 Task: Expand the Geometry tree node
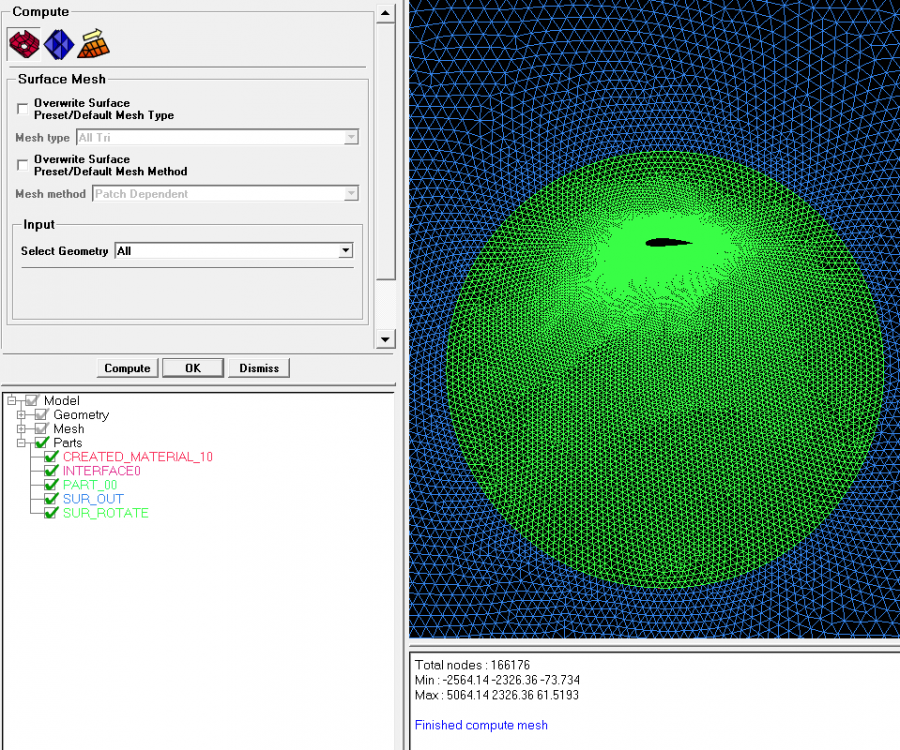[22, 415]
